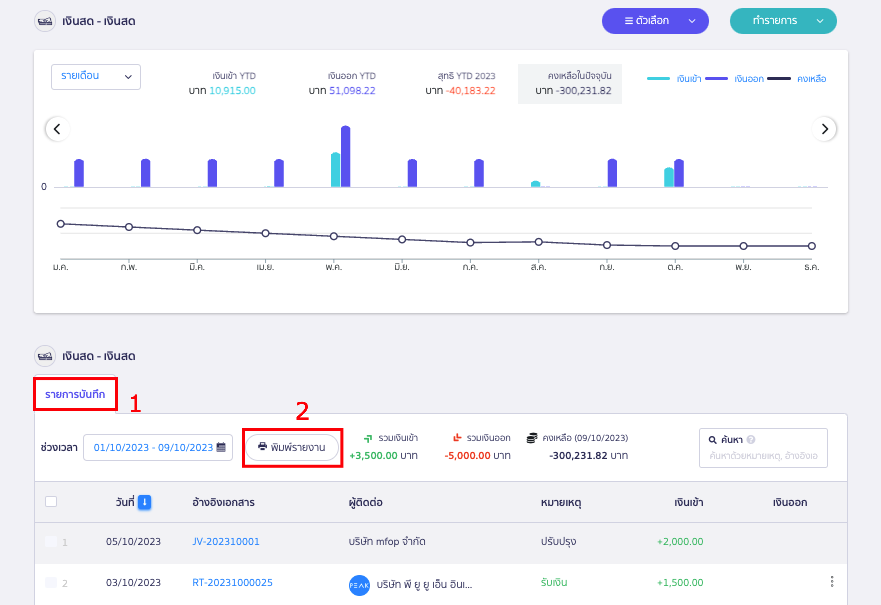Click the January balance line point

pyautogui.click(x=61, y=224)
